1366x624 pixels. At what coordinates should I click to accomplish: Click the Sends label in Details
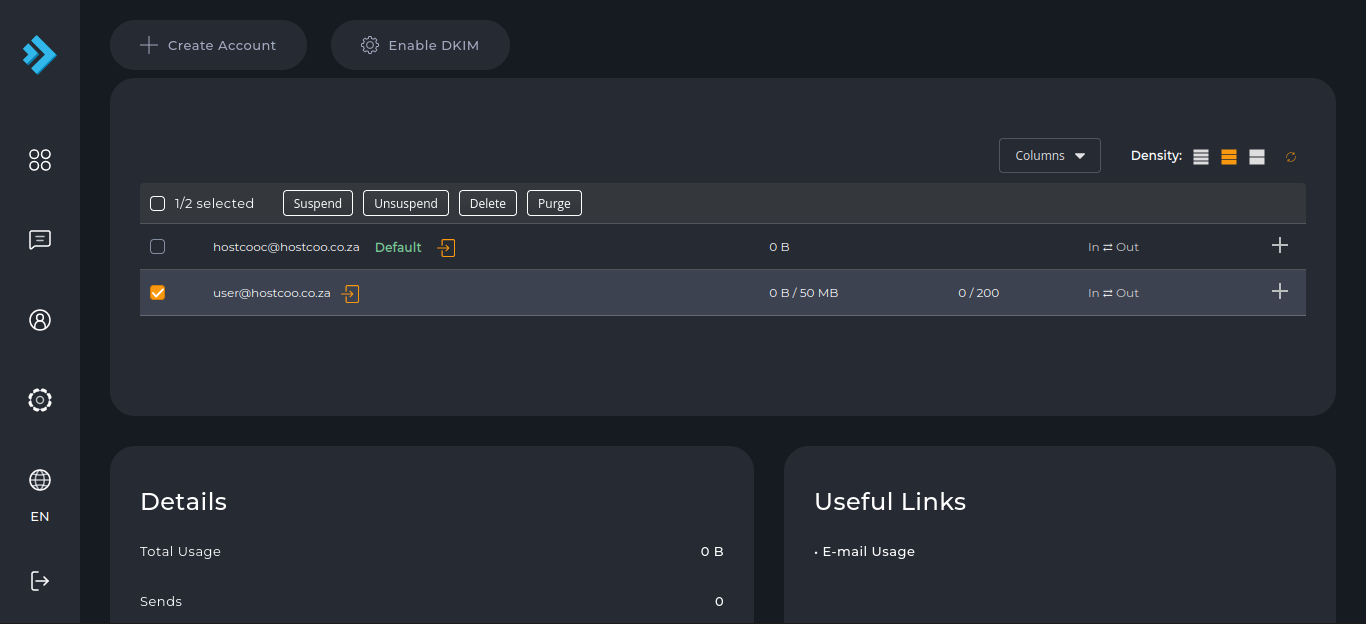tap(161, 601)
